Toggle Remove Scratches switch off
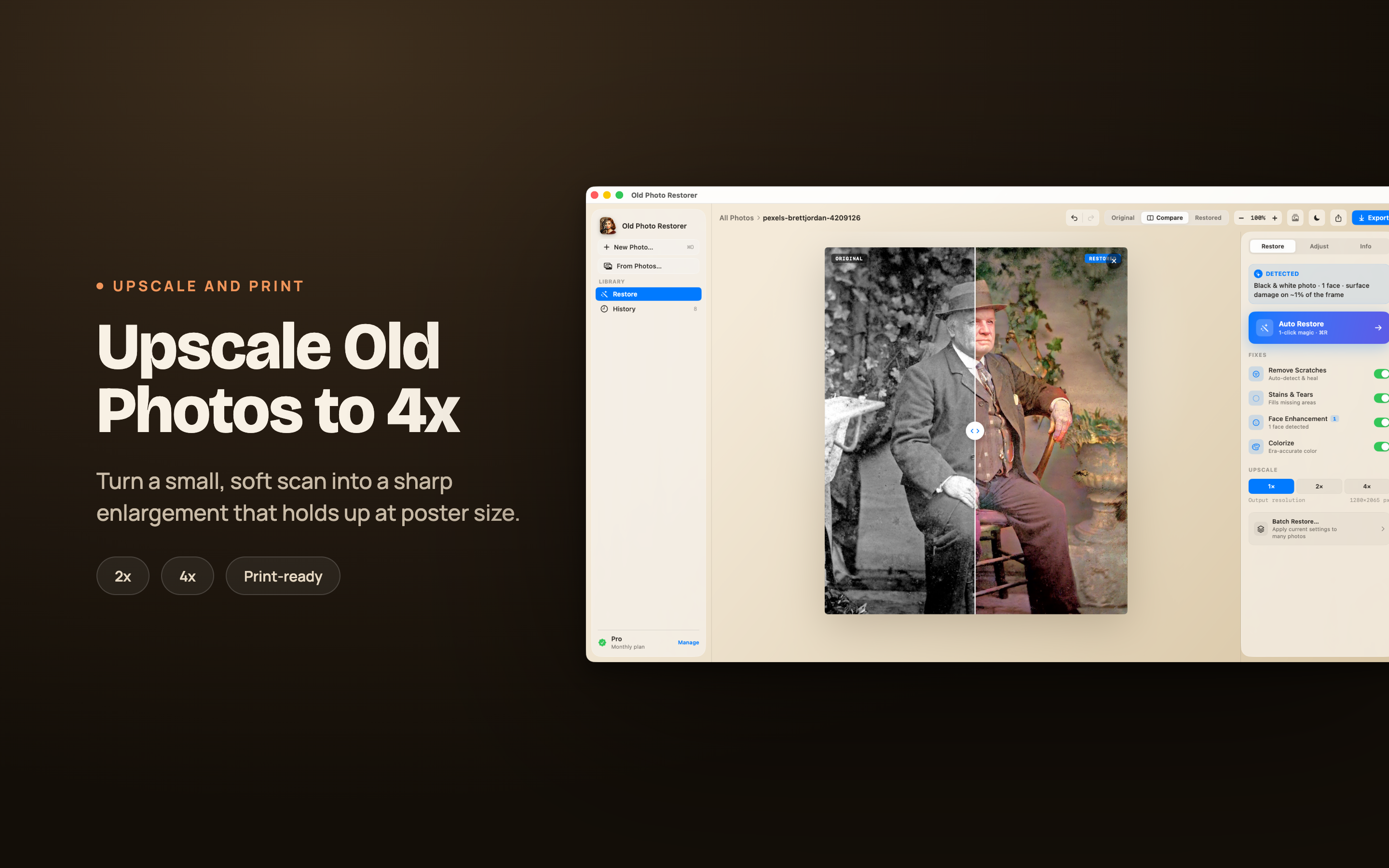Viewport: 1389px width, 868px height. tap(1381, 374)
